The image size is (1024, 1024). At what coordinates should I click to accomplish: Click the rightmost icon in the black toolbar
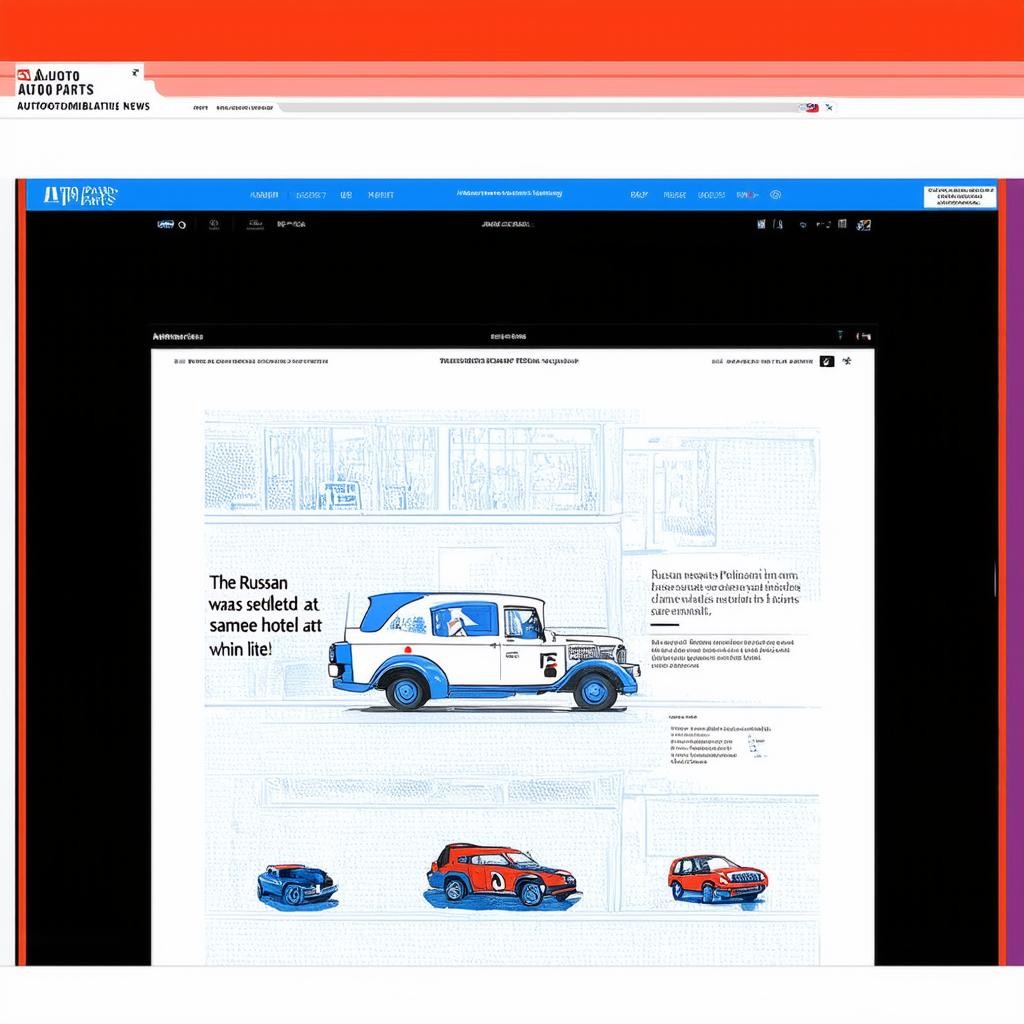coord(864,225)
